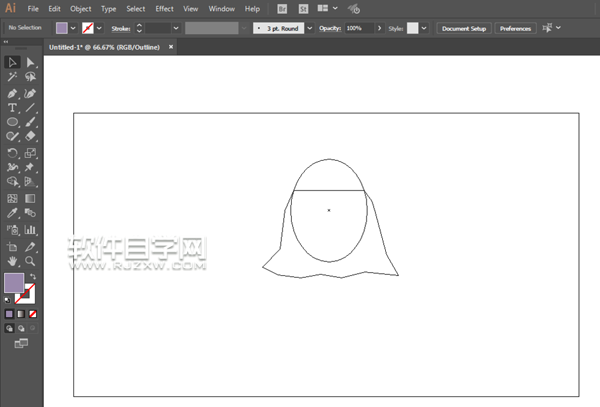Select the Pen tool
The height and width of the screenshot is (407, 600).
(x=13, y=92)
